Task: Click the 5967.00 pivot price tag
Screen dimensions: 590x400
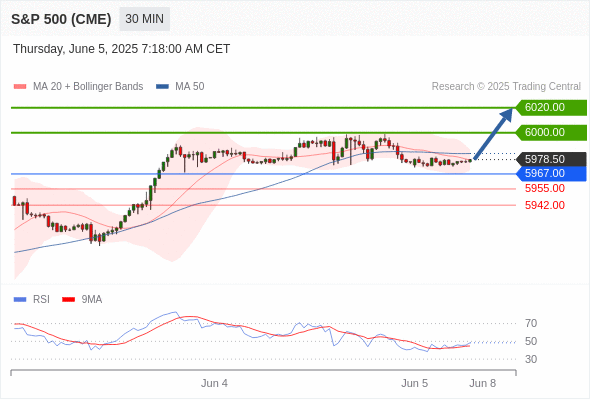Action: [x=551, y=173]
